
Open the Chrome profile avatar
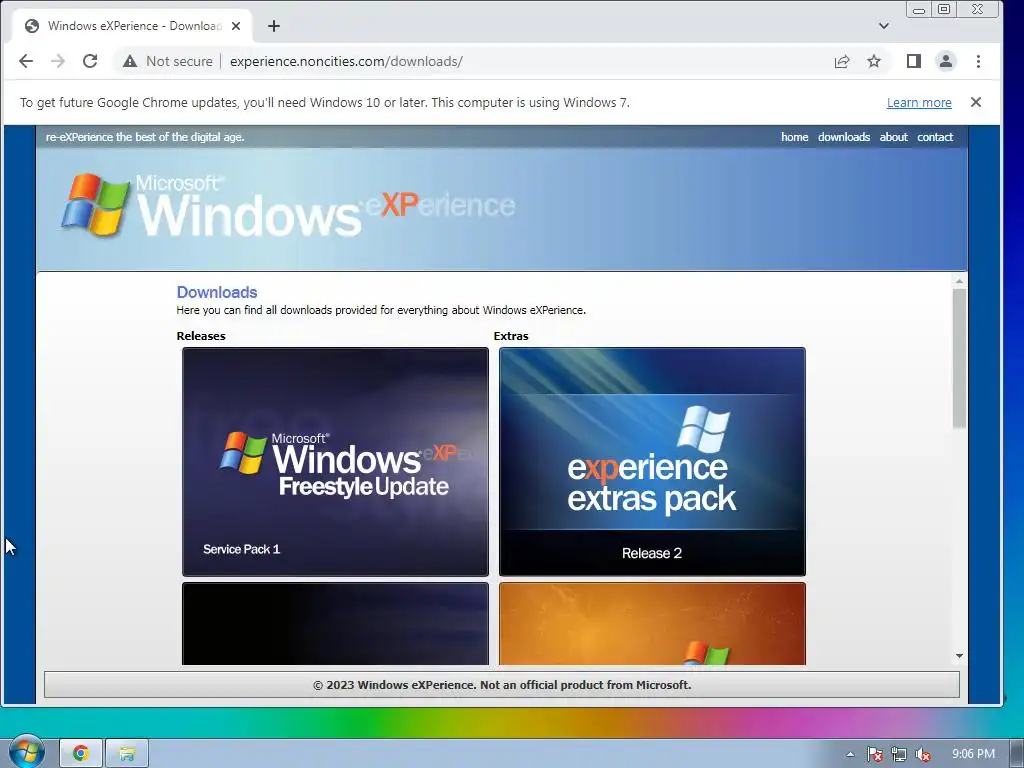coord(946,61)
